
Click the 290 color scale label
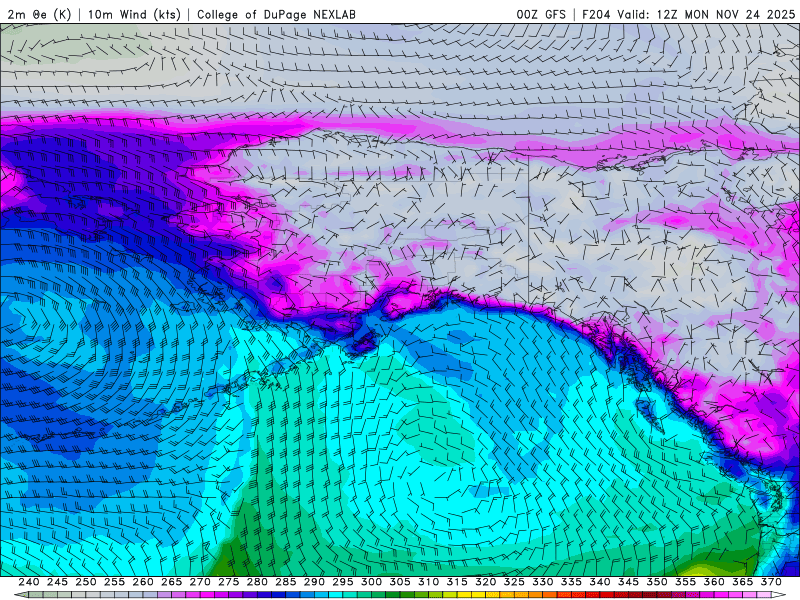[x=314, y=582]
